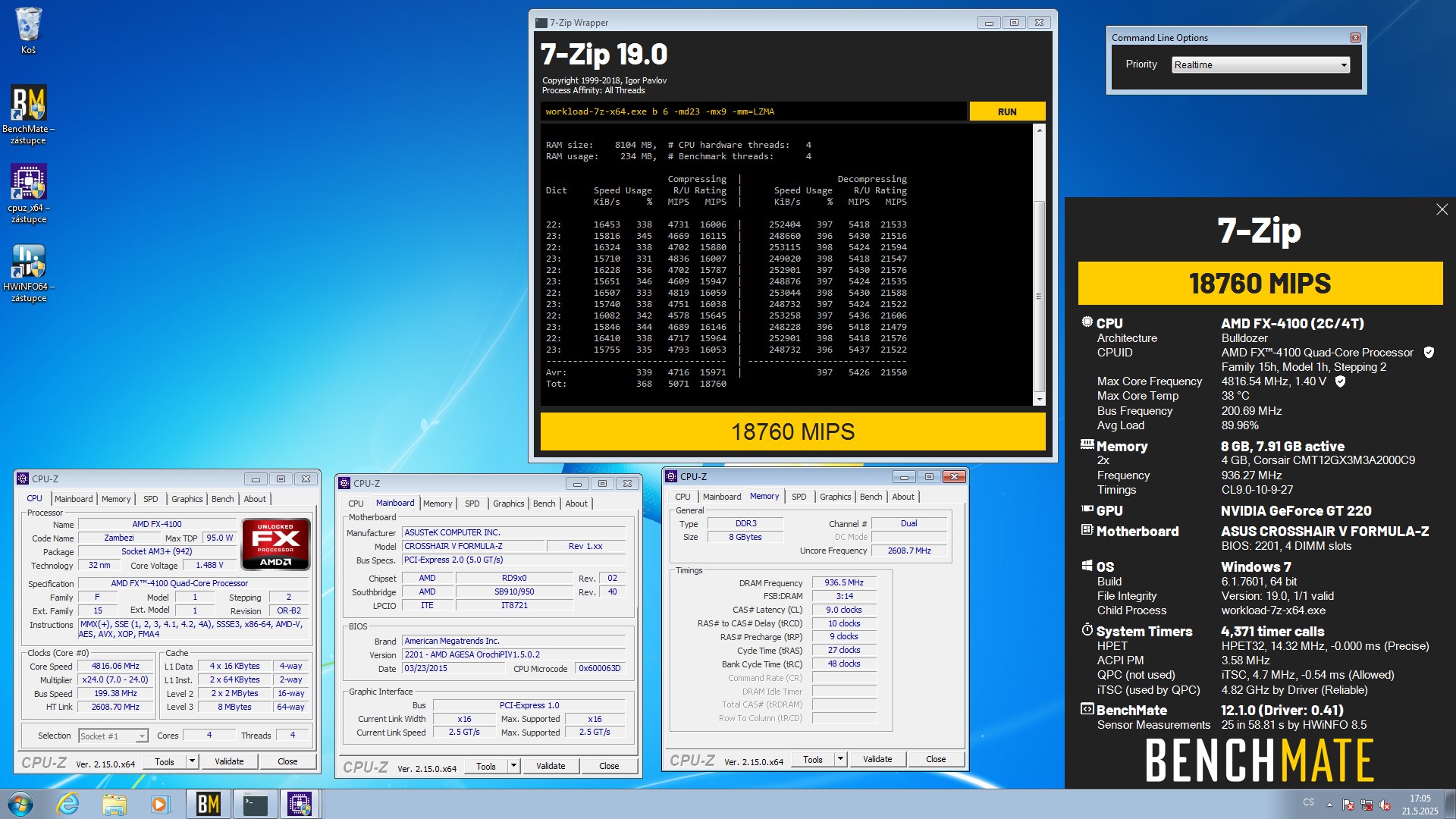This screenshot has height=819, width=1456.
Task: Open the Bench tab in the CPU-Z CPU window
Action: pyautogui.click(x=222, y=499)
